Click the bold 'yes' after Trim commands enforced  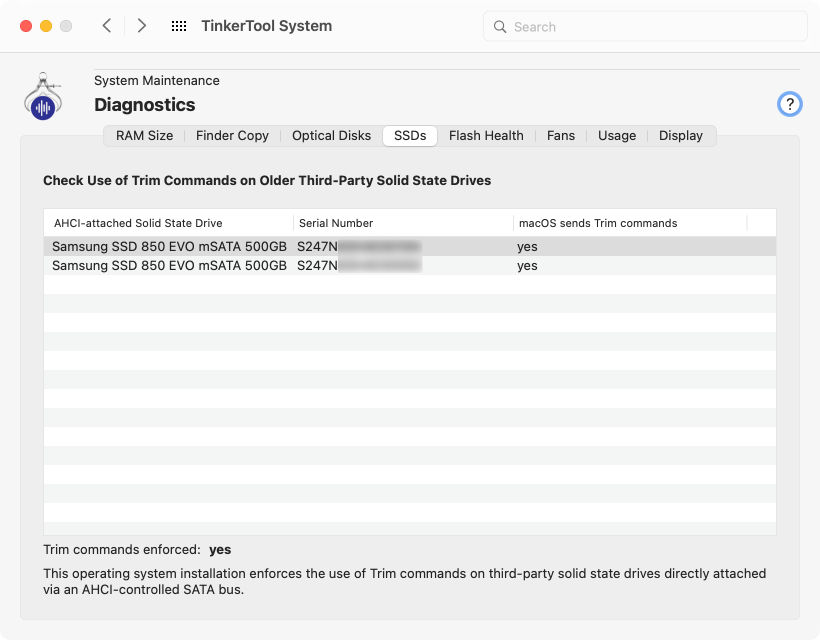220,550
